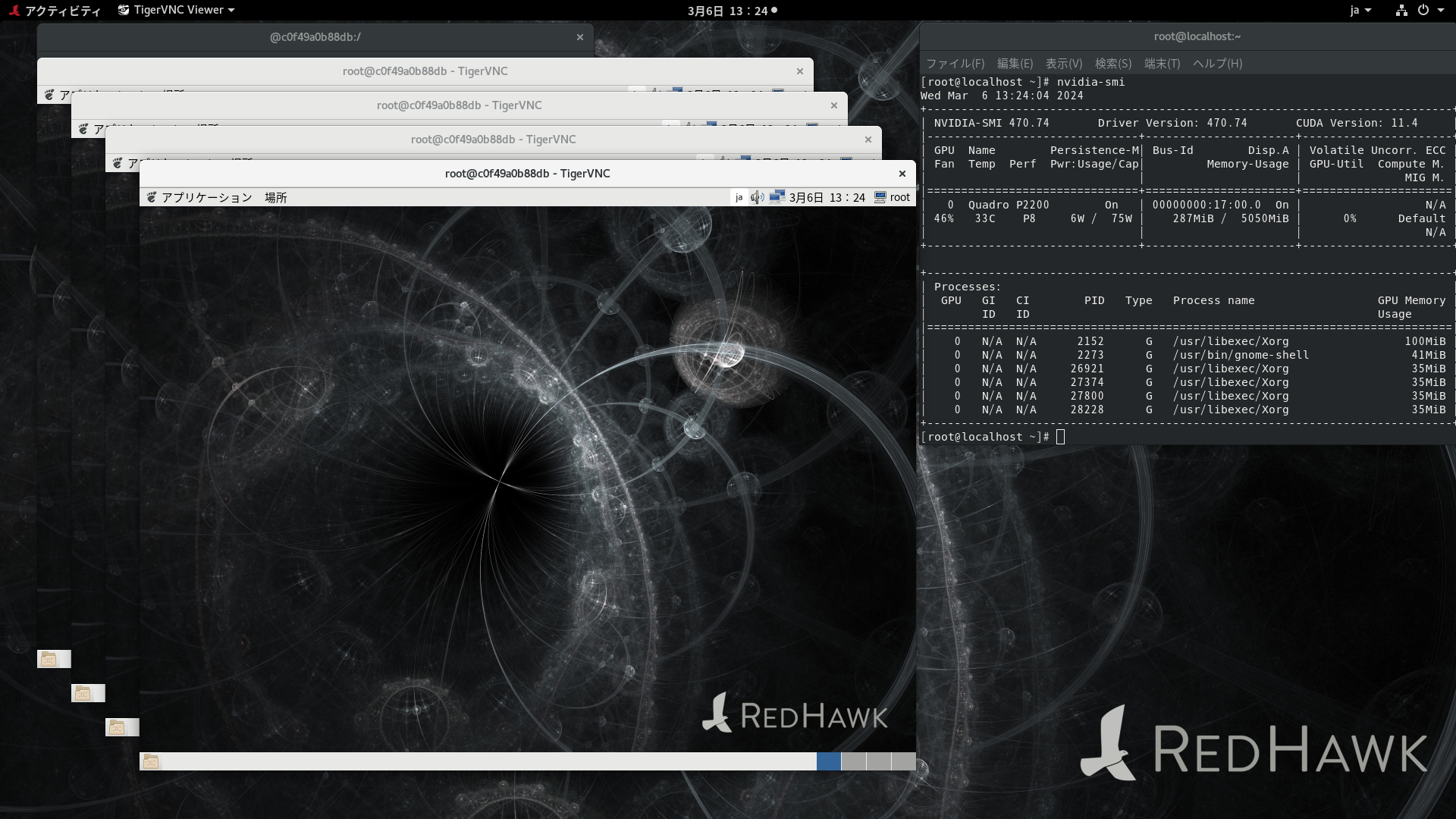Click folder icon in third VNC window taskbar
1456x819 pixels.
(x=117, y=727)
